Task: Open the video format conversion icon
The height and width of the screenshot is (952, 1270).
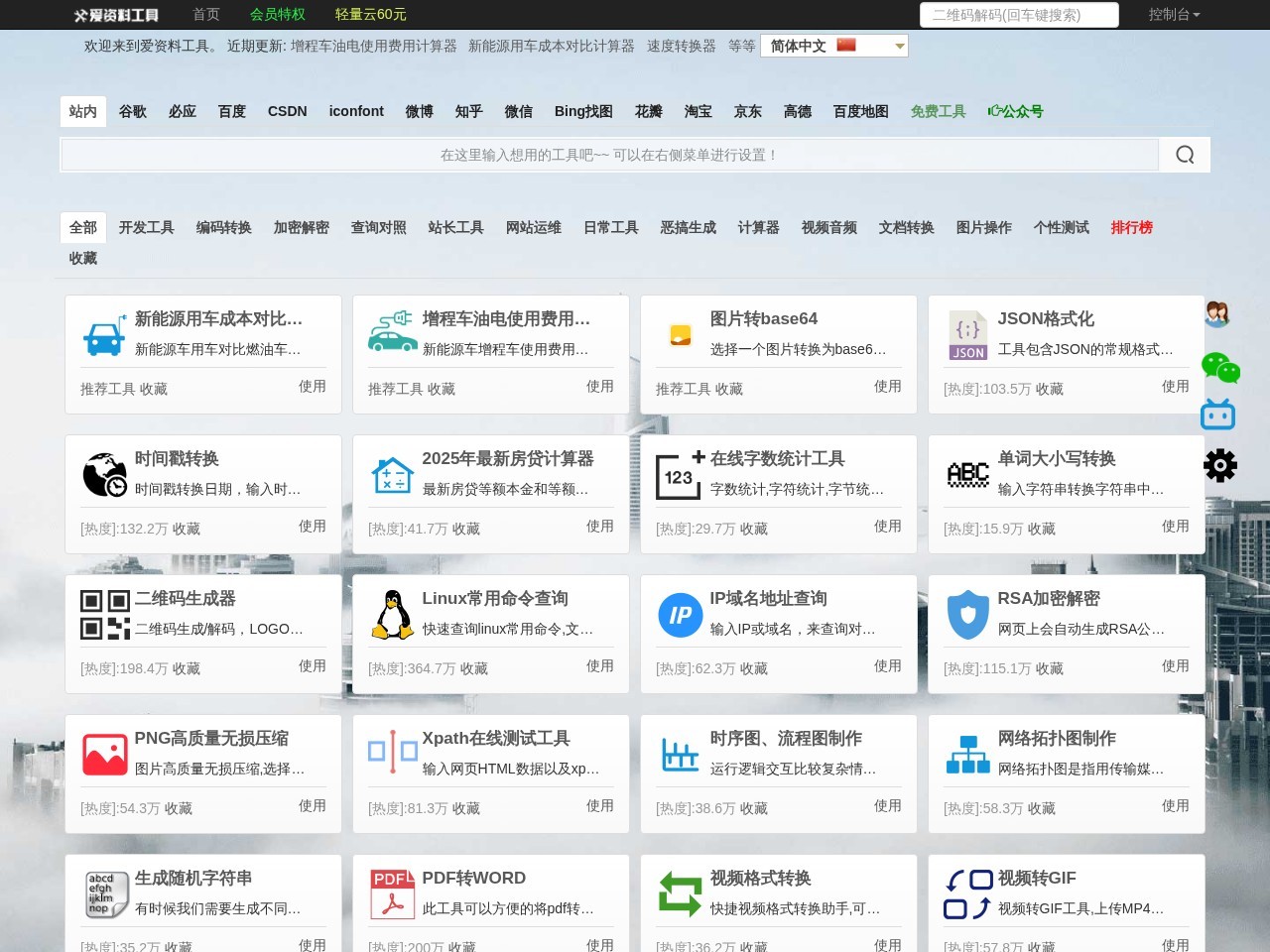Action: point(681,894)
